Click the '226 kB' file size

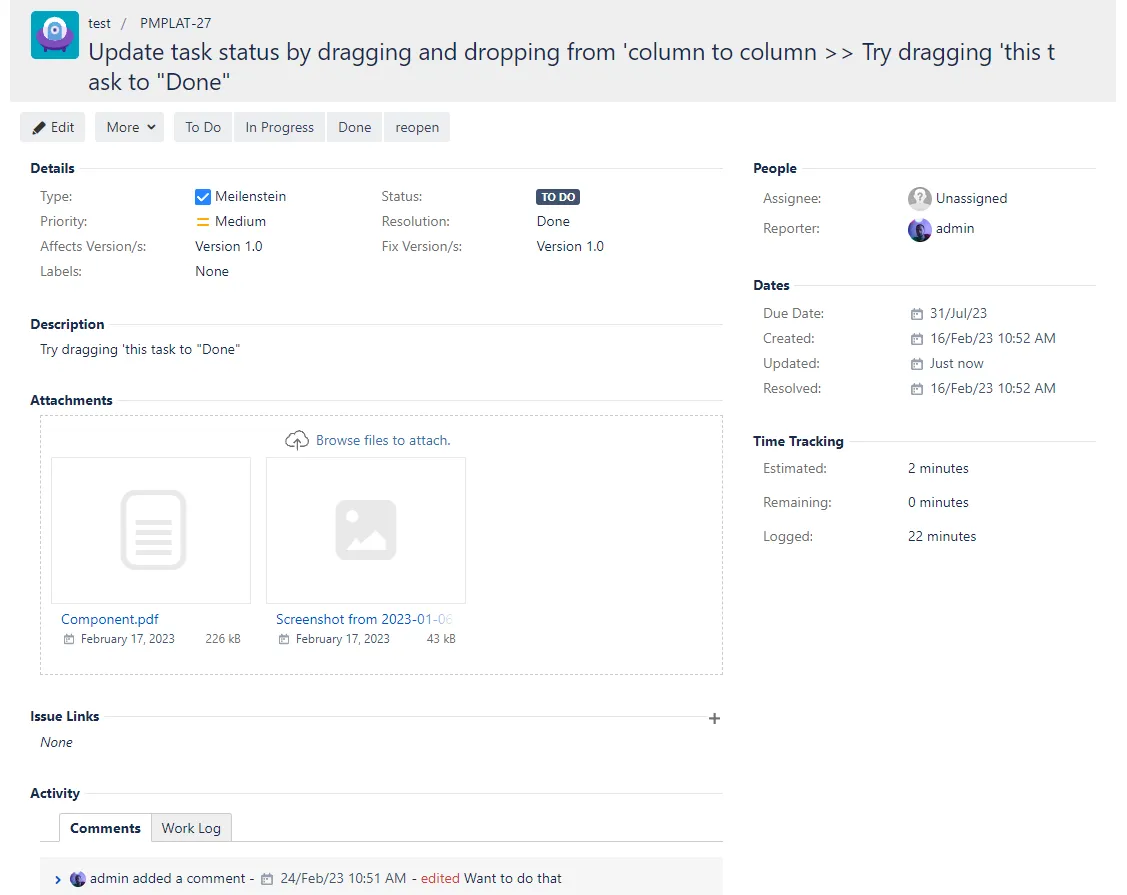pos(223,639)
